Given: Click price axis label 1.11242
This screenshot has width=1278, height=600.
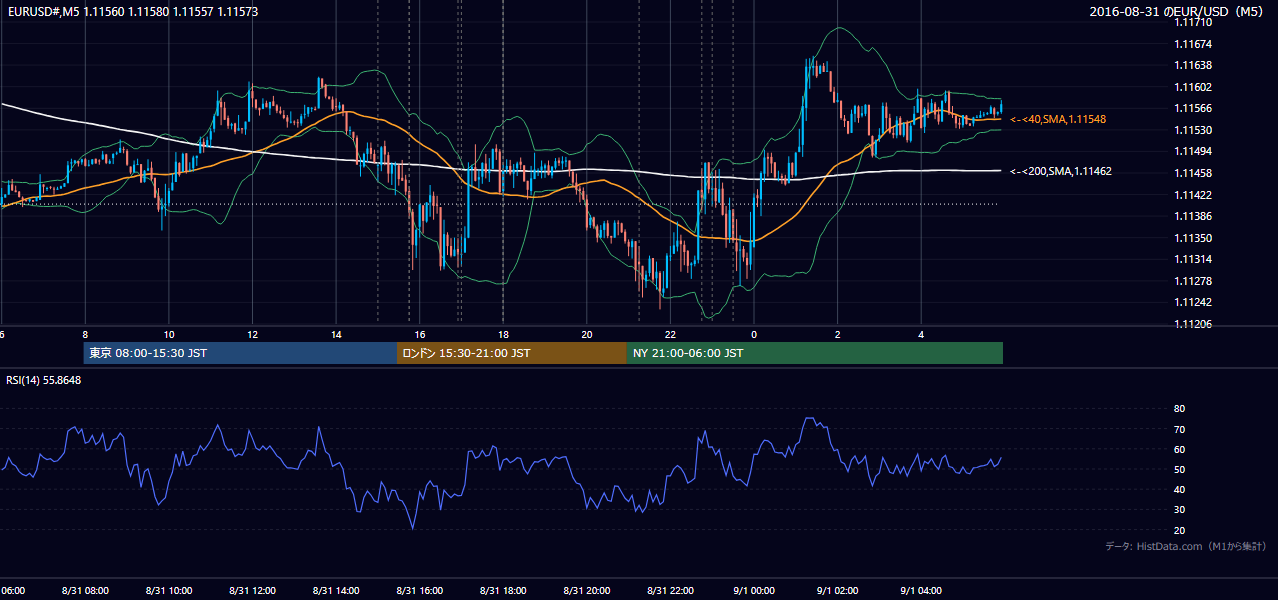Looking at the screenshot, I should [x=1192, y=302].
